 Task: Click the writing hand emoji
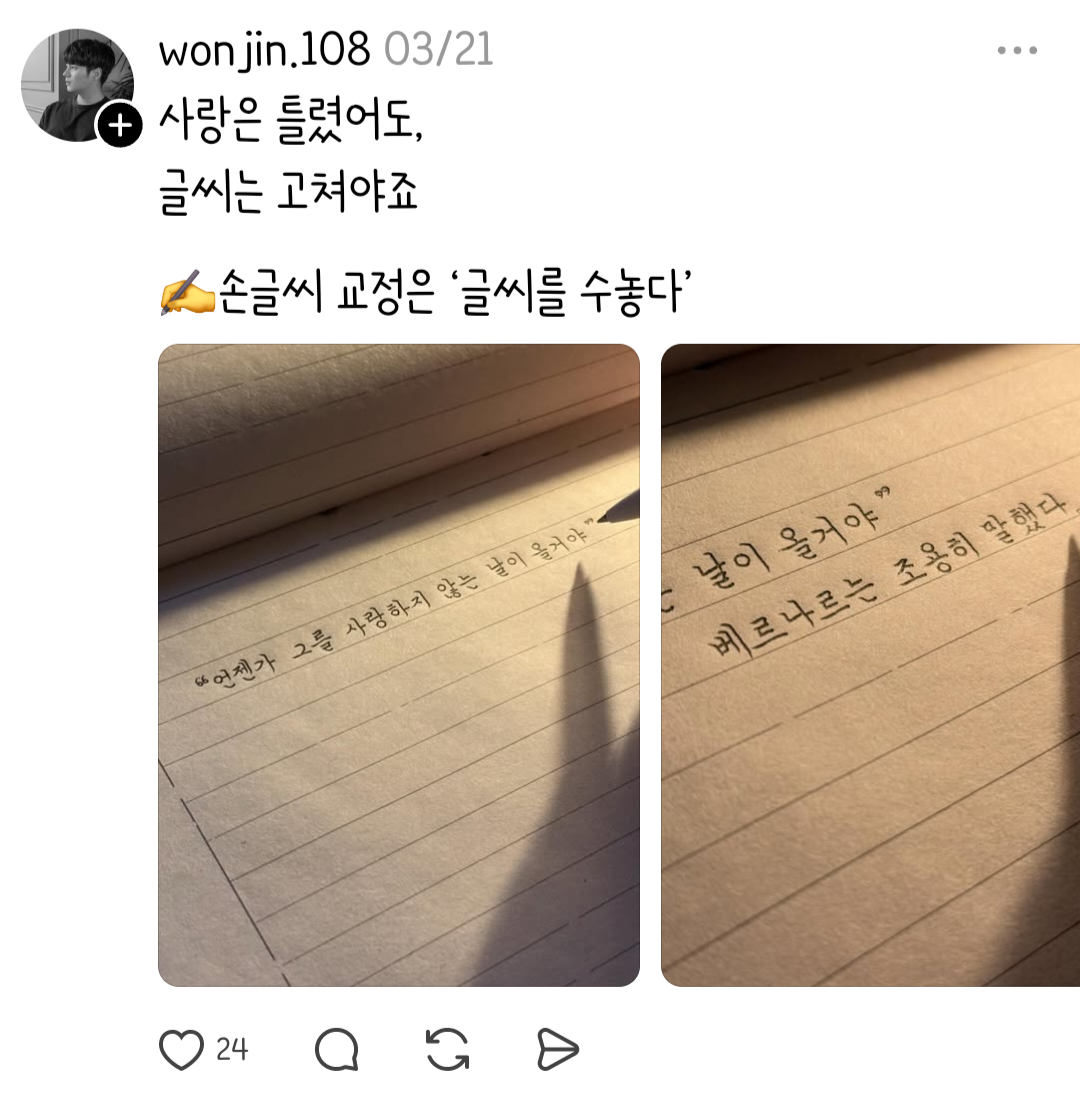(187, 292)
